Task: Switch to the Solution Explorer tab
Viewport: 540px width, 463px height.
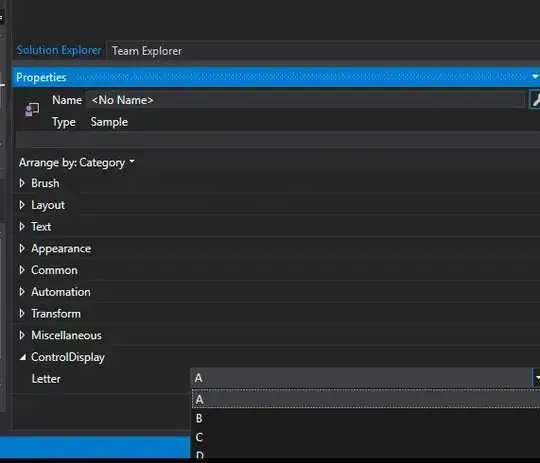Action: [x=59, y=50]
